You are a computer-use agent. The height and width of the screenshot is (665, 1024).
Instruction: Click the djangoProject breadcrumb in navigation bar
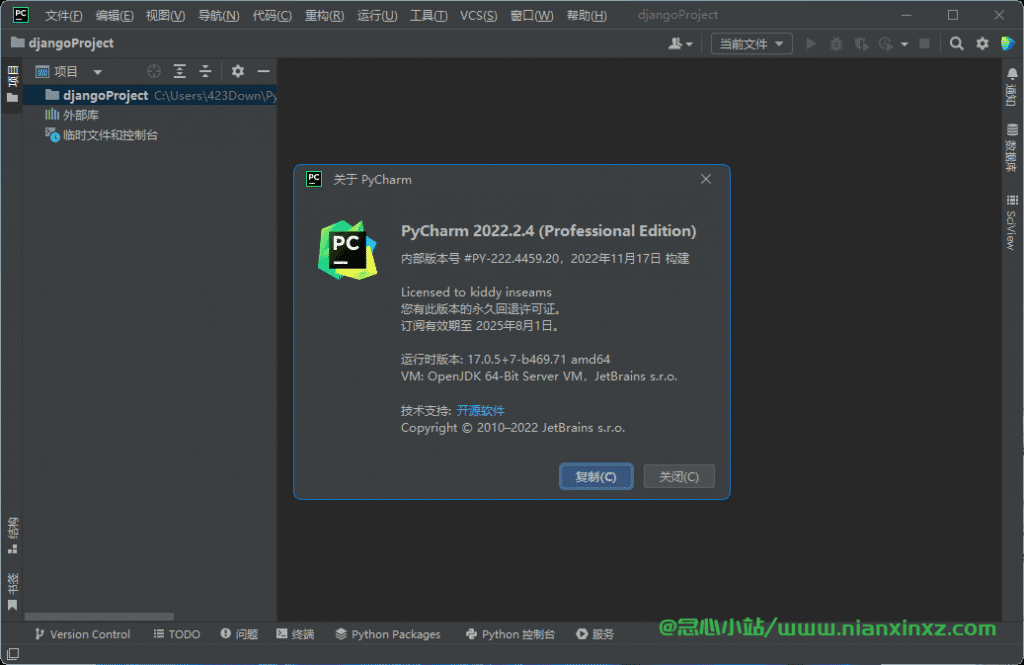(x=63, y=43)
